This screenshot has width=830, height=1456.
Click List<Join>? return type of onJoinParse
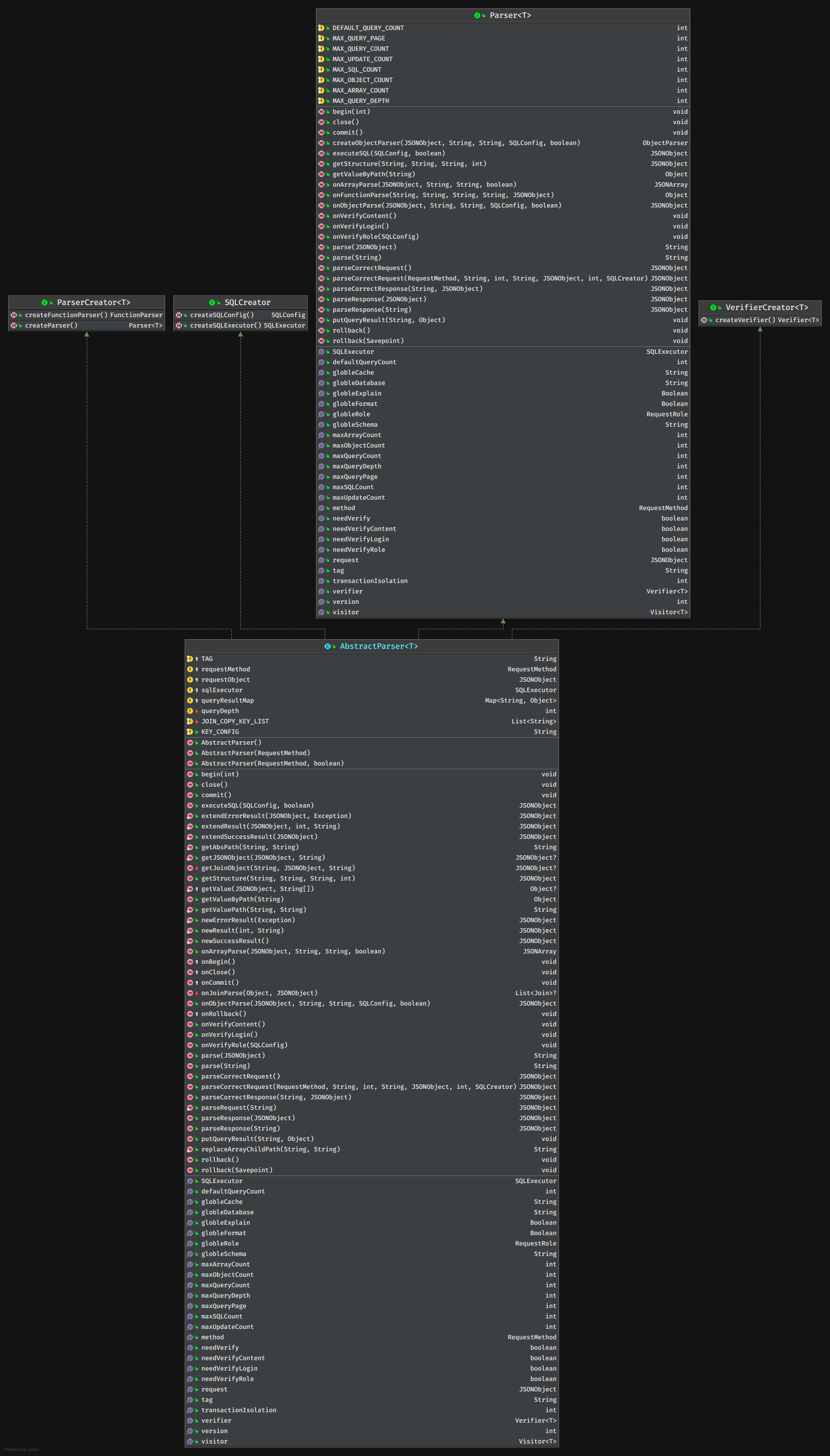point(536,993)
